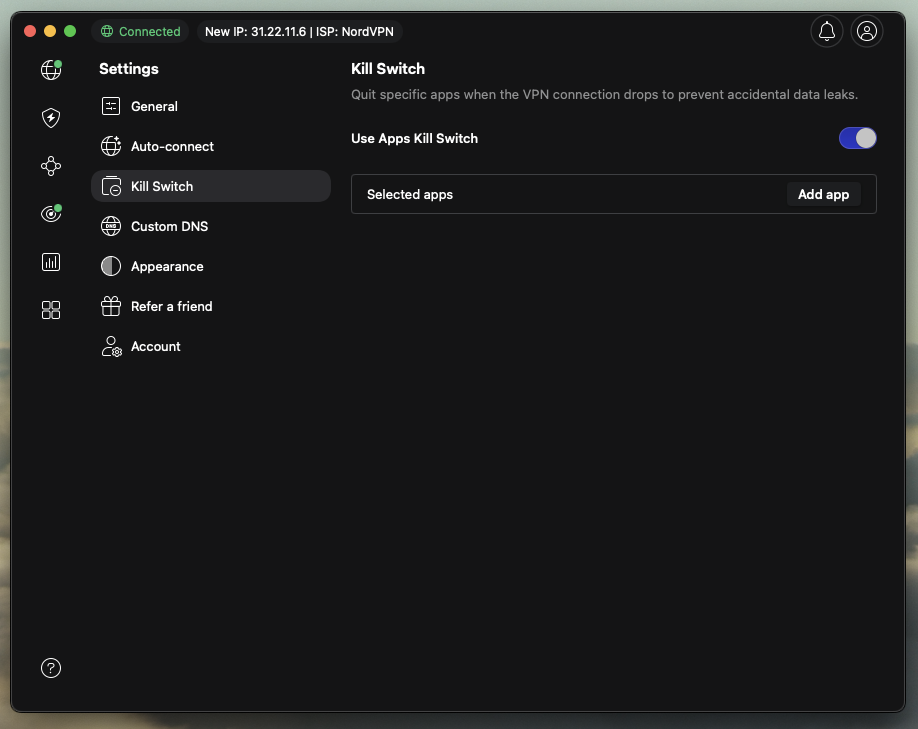Click the Connected status pill
Image resolution: width=918 pixels, height=729 pixels.
pyautogui.click(x=140, y=32)
